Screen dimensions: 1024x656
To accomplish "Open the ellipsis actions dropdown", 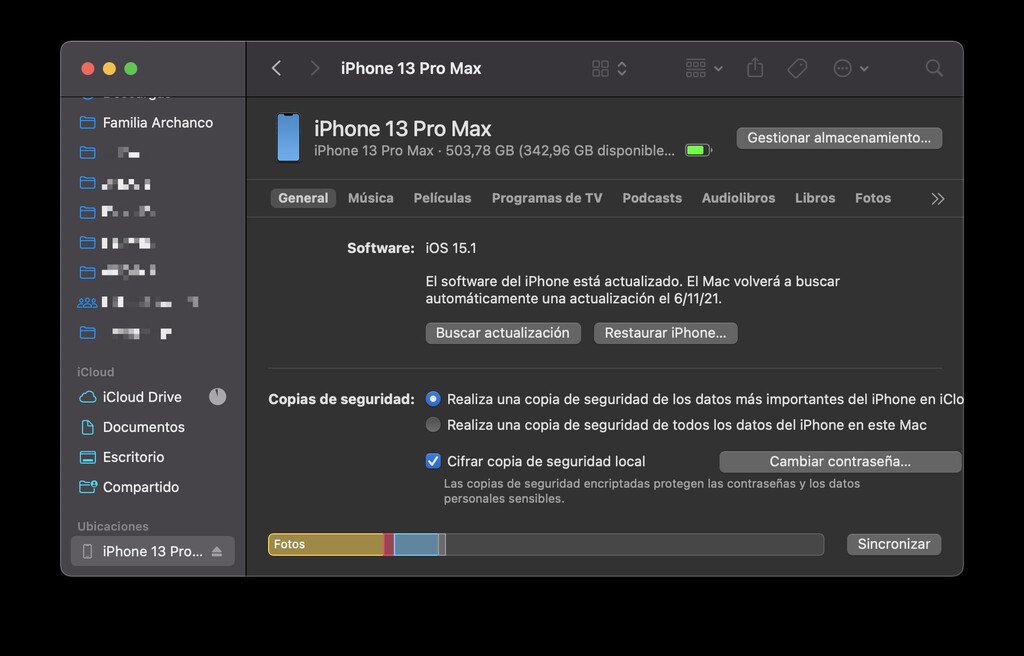I will [x=843, y=68].
